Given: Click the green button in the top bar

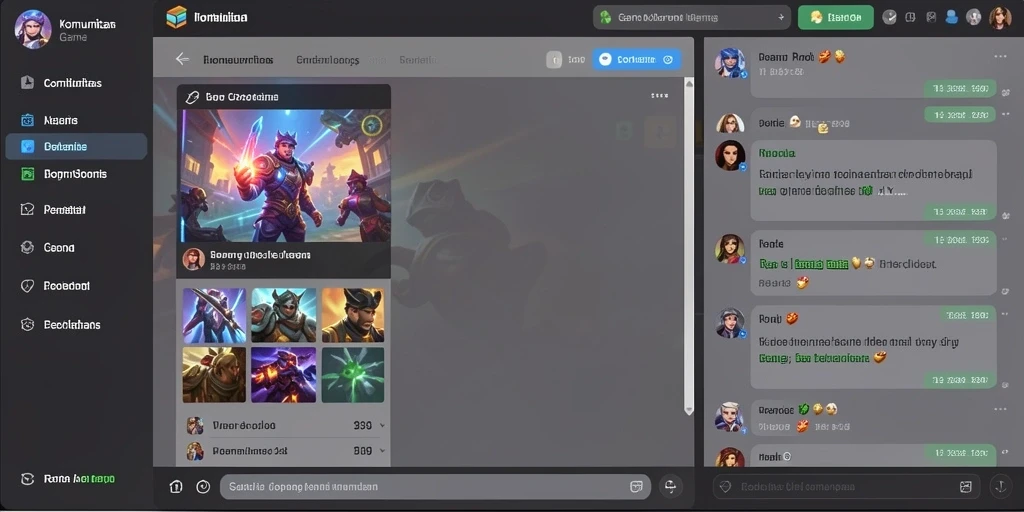Looking at the screenshot, I should [x=835, y=18].
